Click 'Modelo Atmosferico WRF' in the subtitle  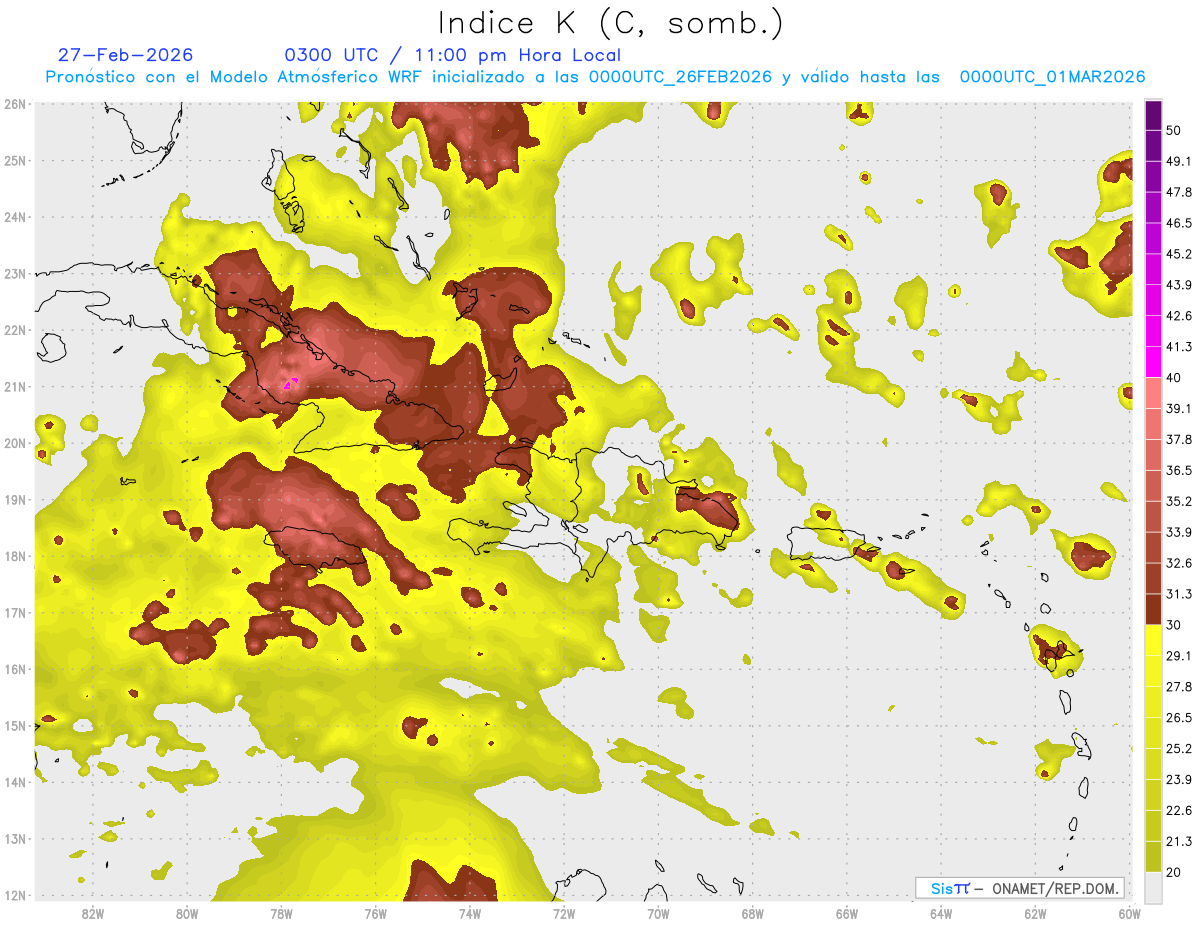pos(295,77)
